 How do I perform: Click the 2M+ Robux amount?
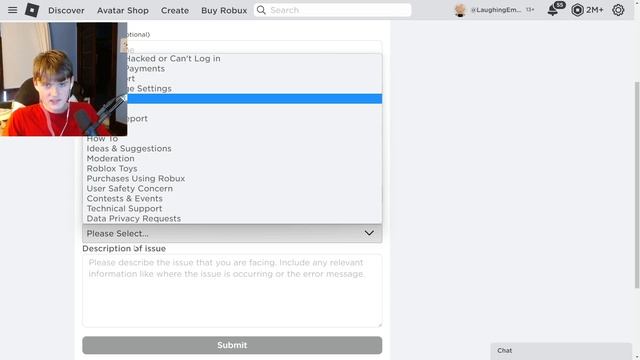coord(595,10)
